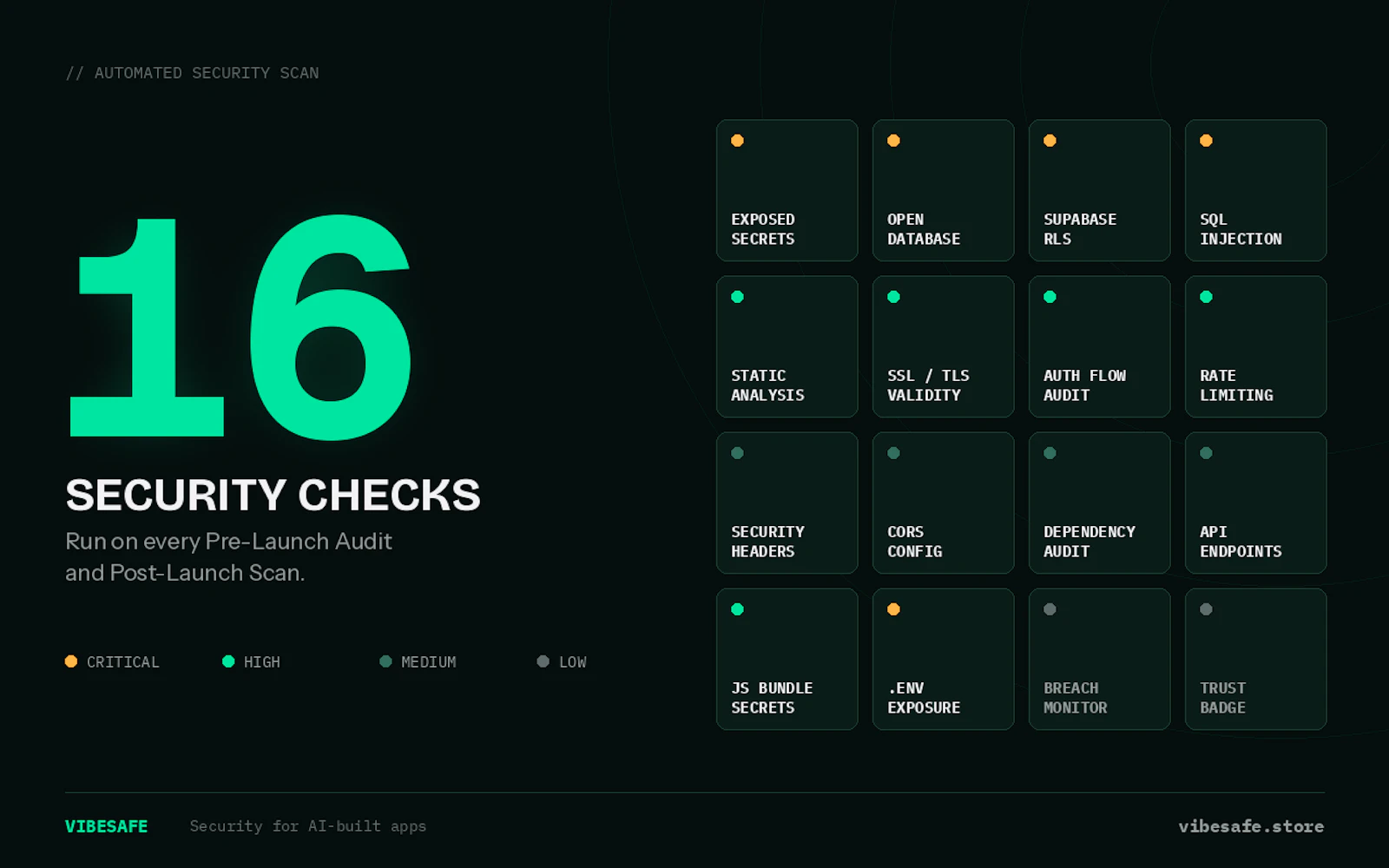
Task: Select the SSL / TLS Validity card
Action: pyautogui.click(x=943, y=346)
